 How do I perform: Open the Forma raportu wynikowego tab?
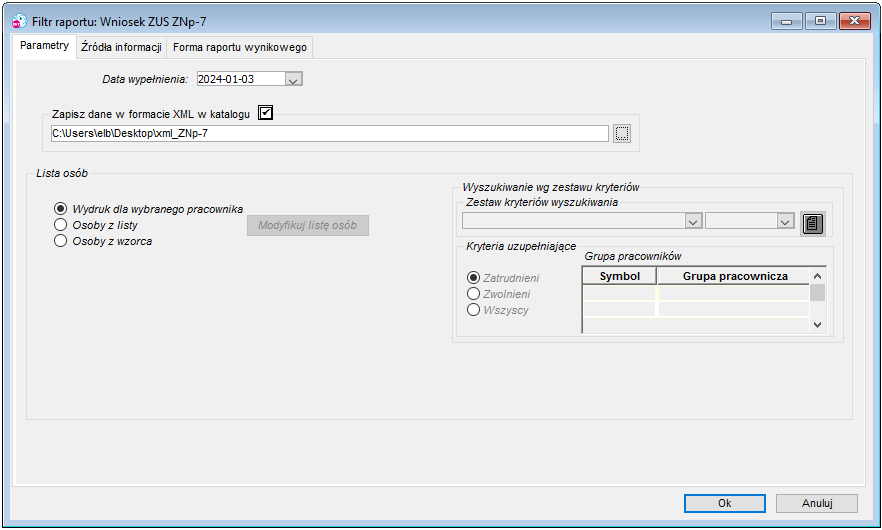click(x=240, y=47)
